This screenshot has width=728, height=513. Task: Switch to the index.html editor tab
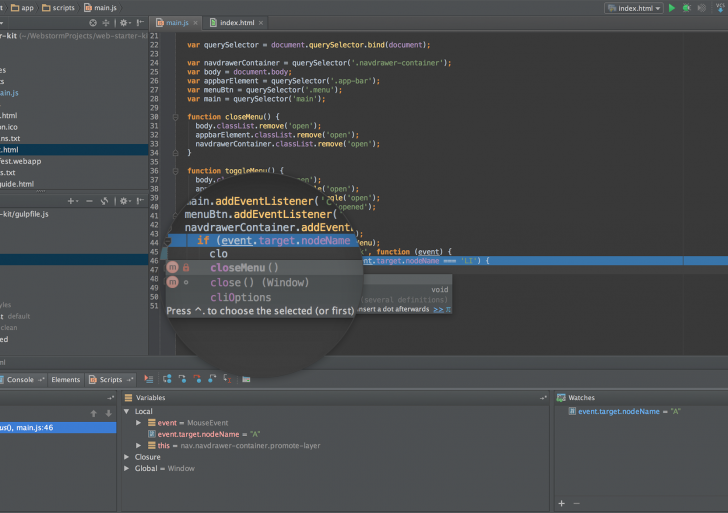pyautogui.click(x=235, y=21)
